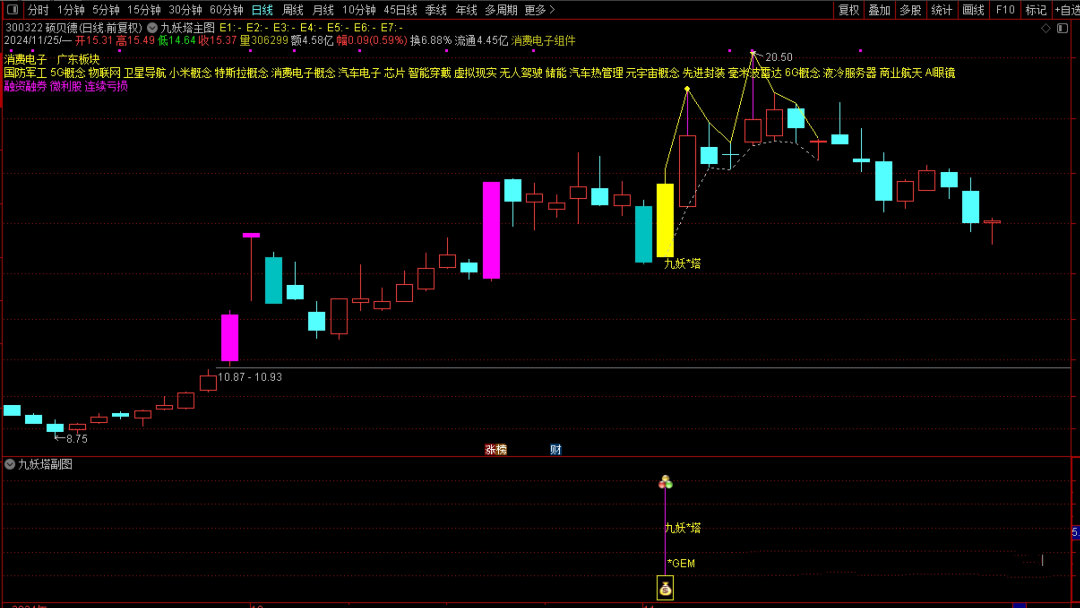Click the blue 财 marker icon
The image size is (1080, 608).
click(x=556, y=450)
